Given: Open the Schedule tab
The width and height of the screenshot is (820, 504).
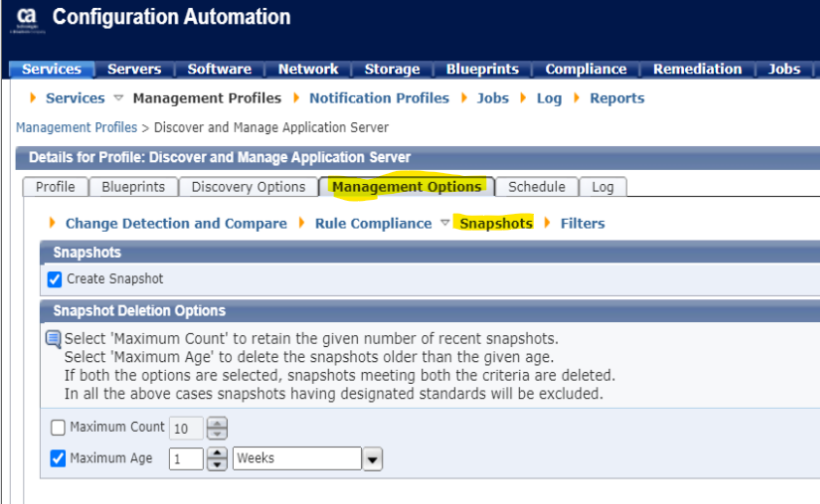Looking at the screenshot, I should click(x=536, y=187).
